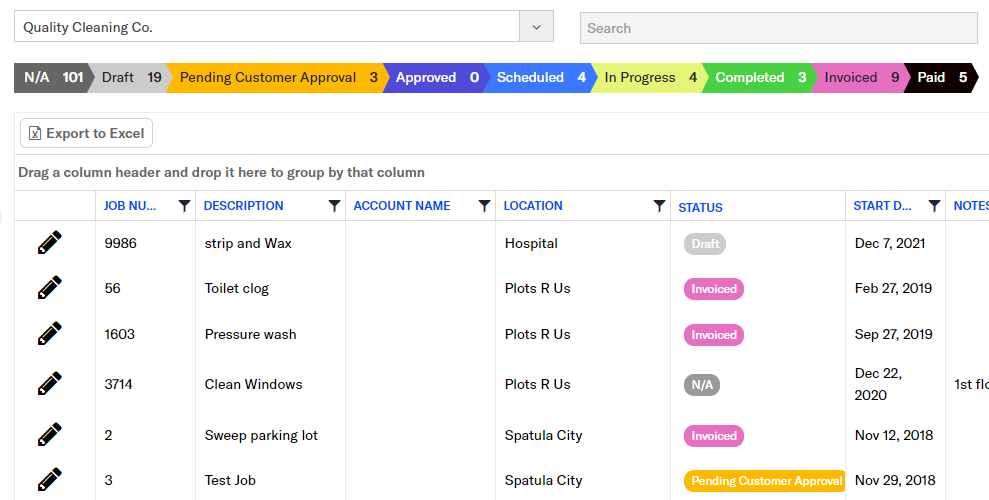Screen dimensions: 989x500
Task: Click the start date Feb 27, 2019
Action: pyautogui.click(x=893, y=288)
